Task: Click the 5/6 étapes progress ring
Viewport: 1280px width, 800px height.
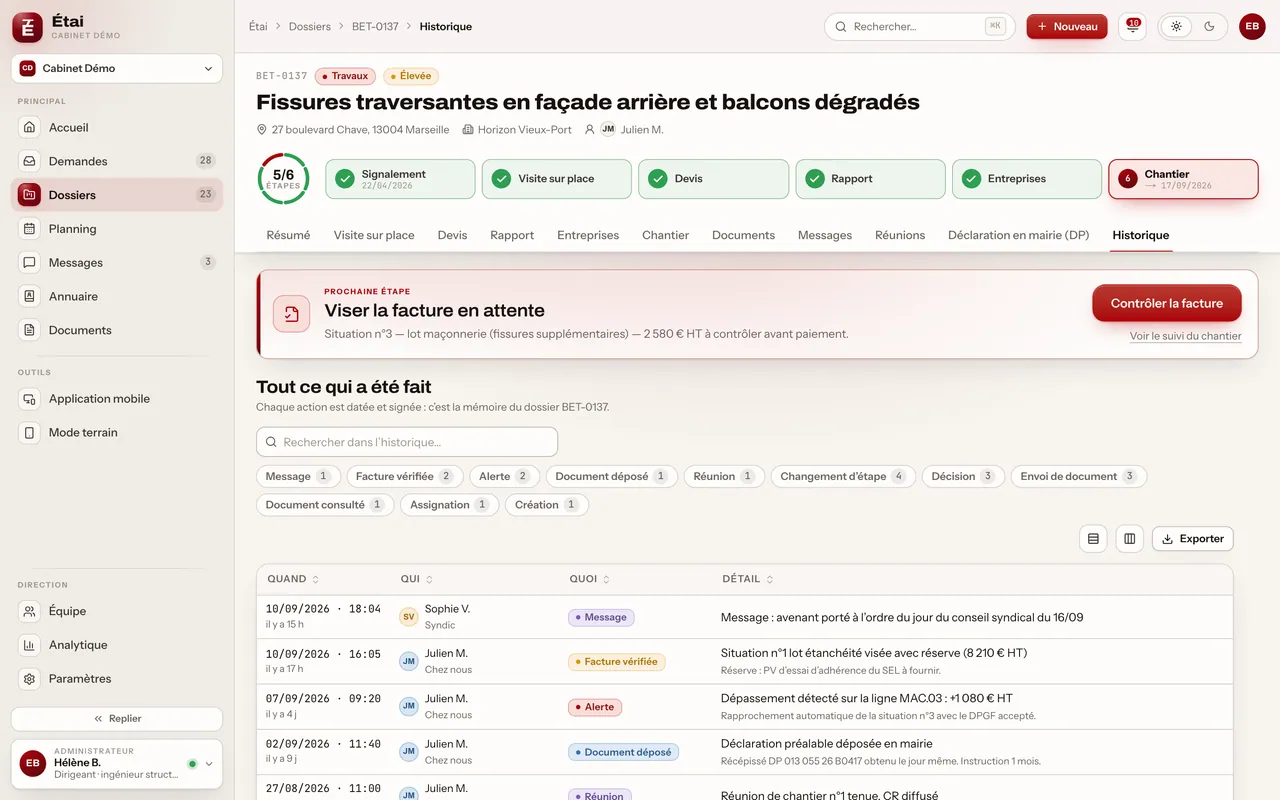Action: tap(283, 179)
